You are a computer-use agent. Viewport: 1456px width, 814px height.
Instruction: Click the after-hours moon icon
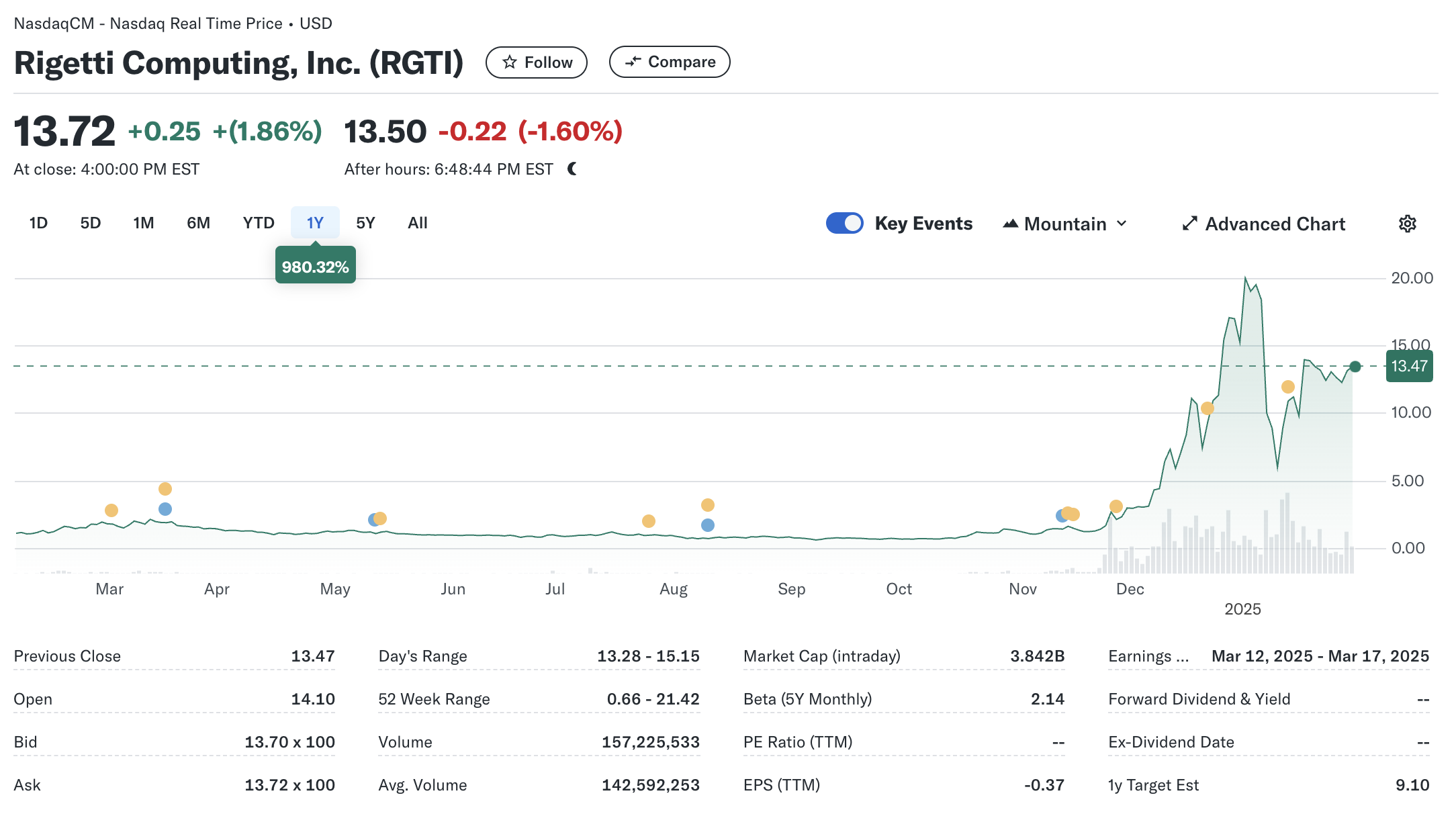(x=572, y=169)
